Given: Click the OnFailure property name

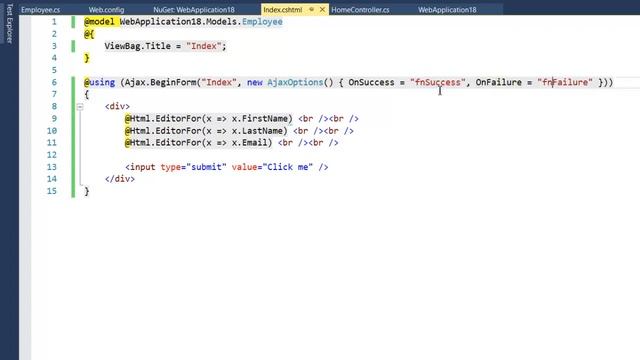Looking at the screenshot, I should click(498, 82).
